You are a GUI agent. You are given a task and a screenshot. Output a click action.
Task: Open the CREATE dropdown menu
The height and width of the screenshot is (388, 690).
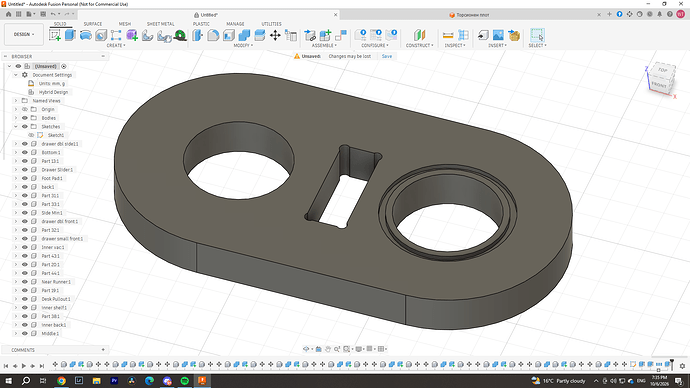click(116, 45)
